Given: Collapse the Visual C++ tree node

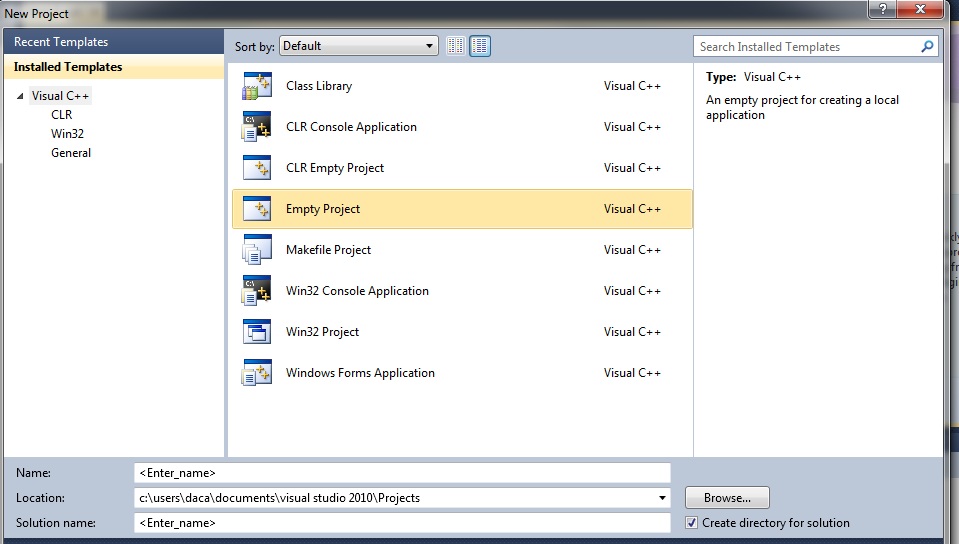Looking at the screenshot, I should point(20,97).
